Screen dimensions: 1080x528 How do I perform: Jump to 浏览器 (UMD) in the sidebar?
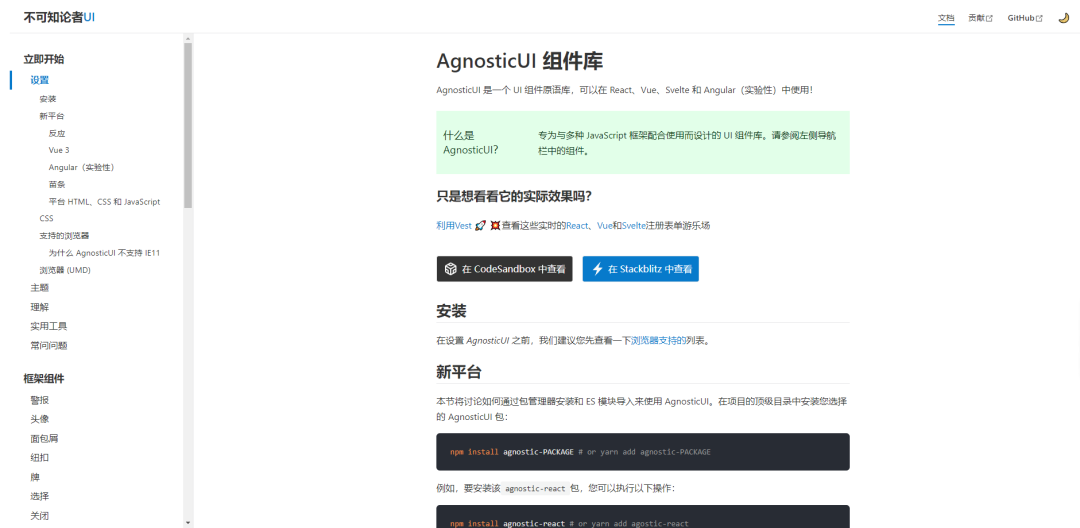(65, 270)
